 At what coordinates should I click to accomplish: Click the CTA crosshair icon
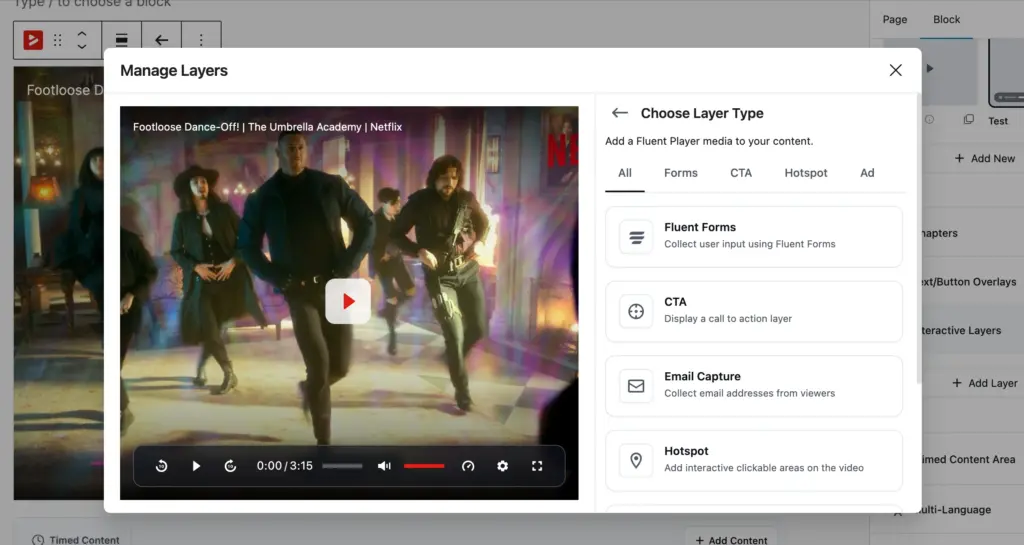click(x=636, y=311)
